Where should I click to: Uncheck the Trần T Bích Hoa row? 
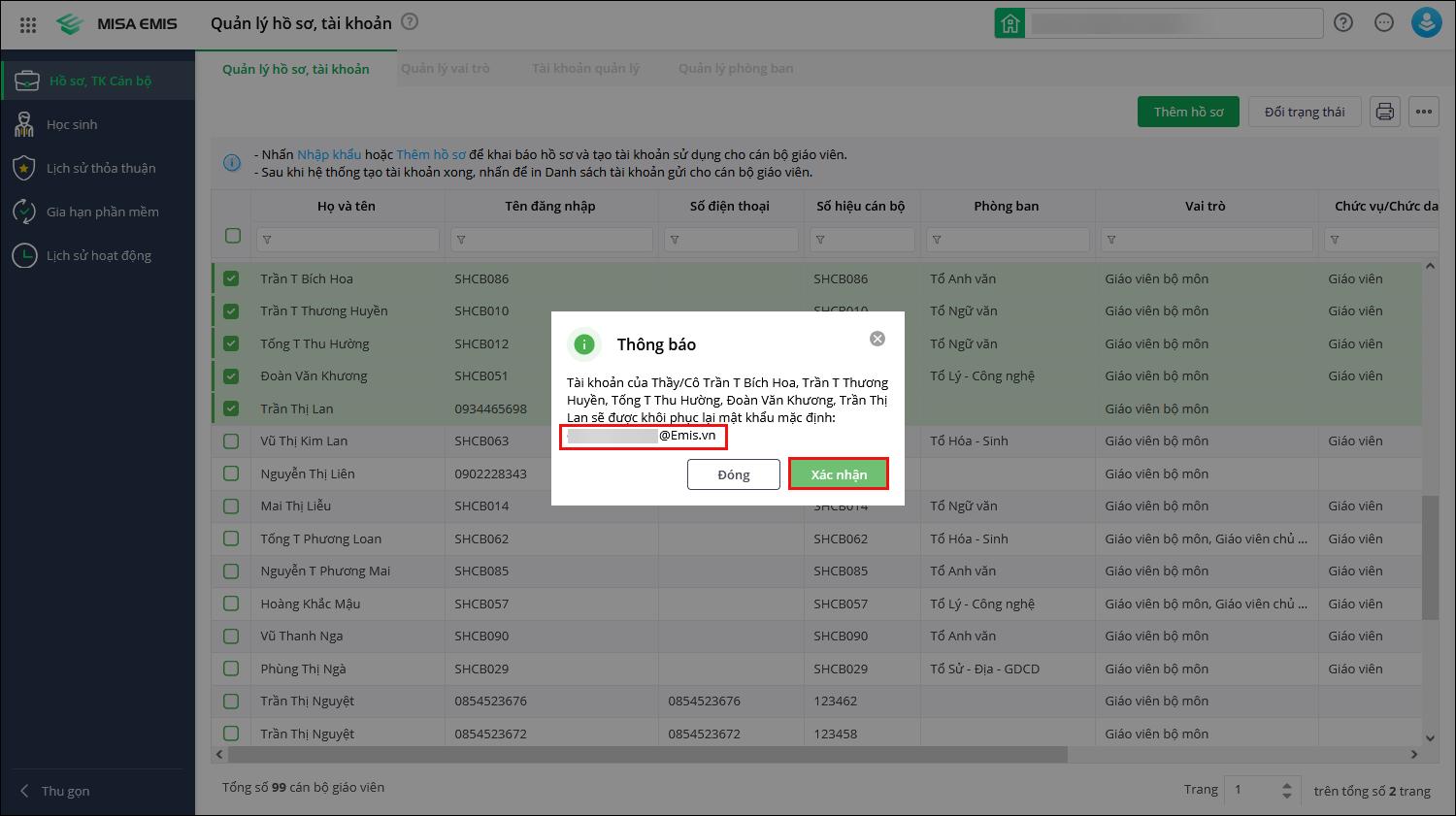tap(231, 278)
